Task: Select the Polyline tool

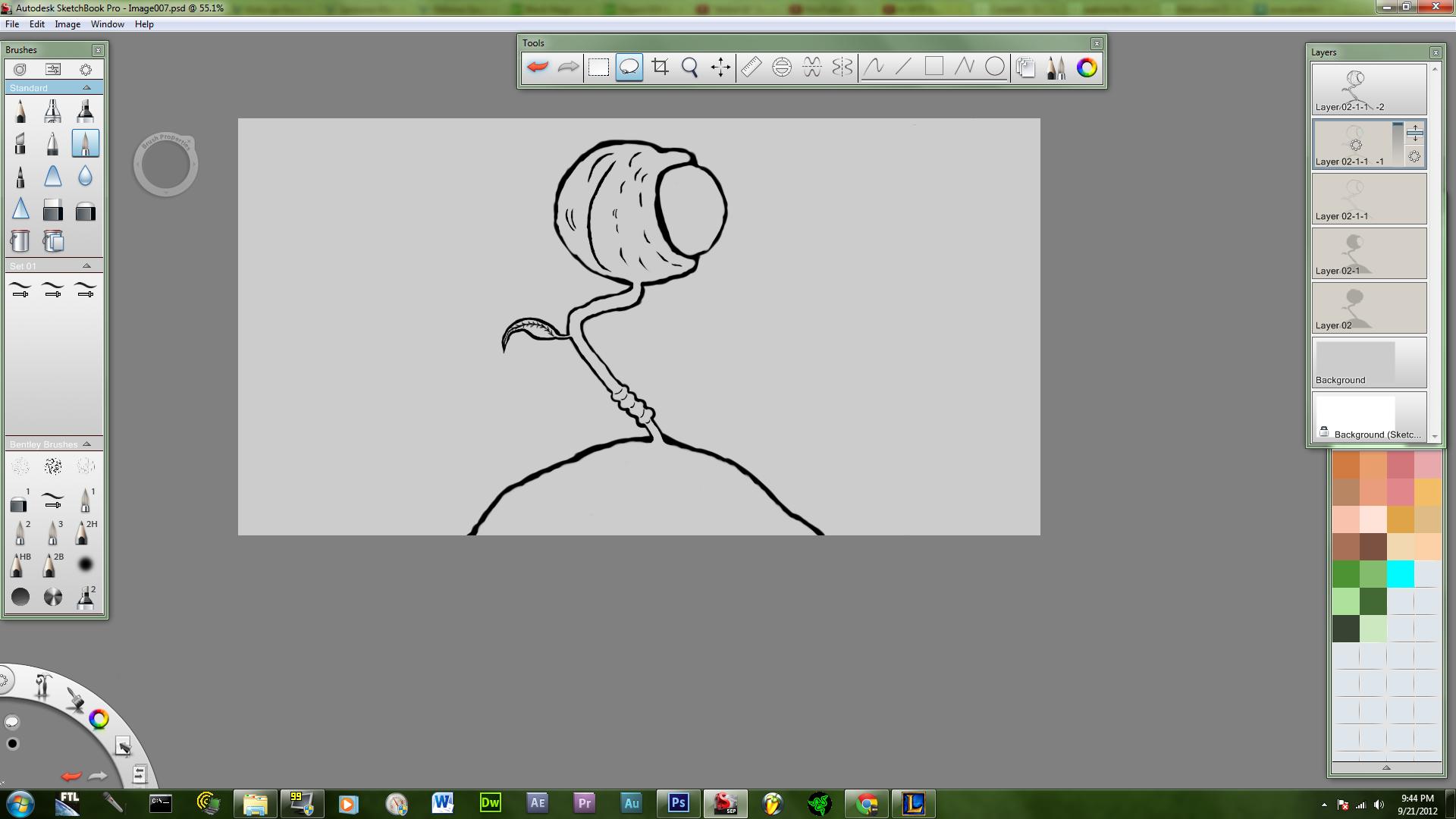Action: point(965,67)
